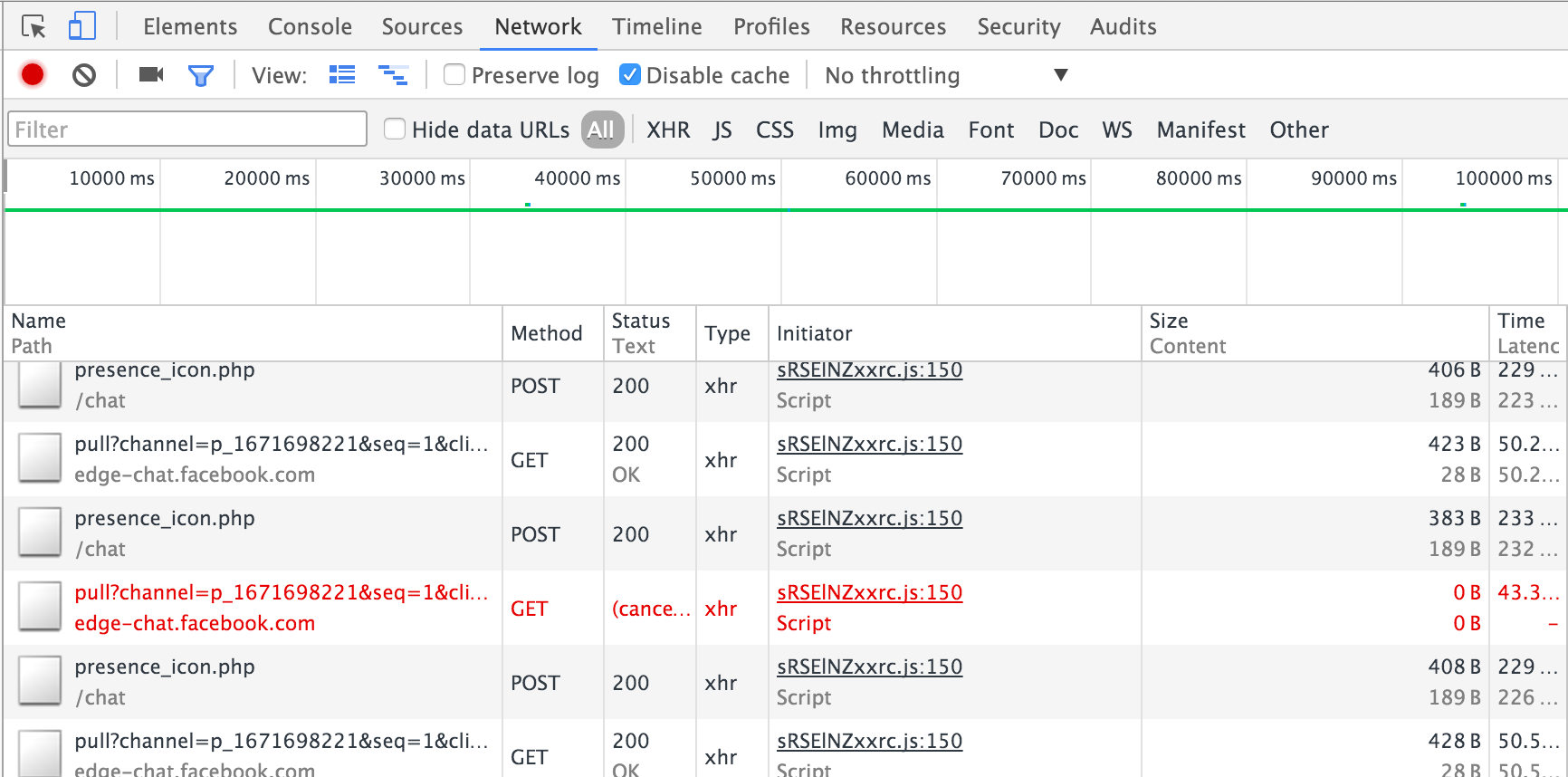Screen dimensions: 1568x777
Task: Select presence_icon.php row with 408 B size
Action: 785,682
